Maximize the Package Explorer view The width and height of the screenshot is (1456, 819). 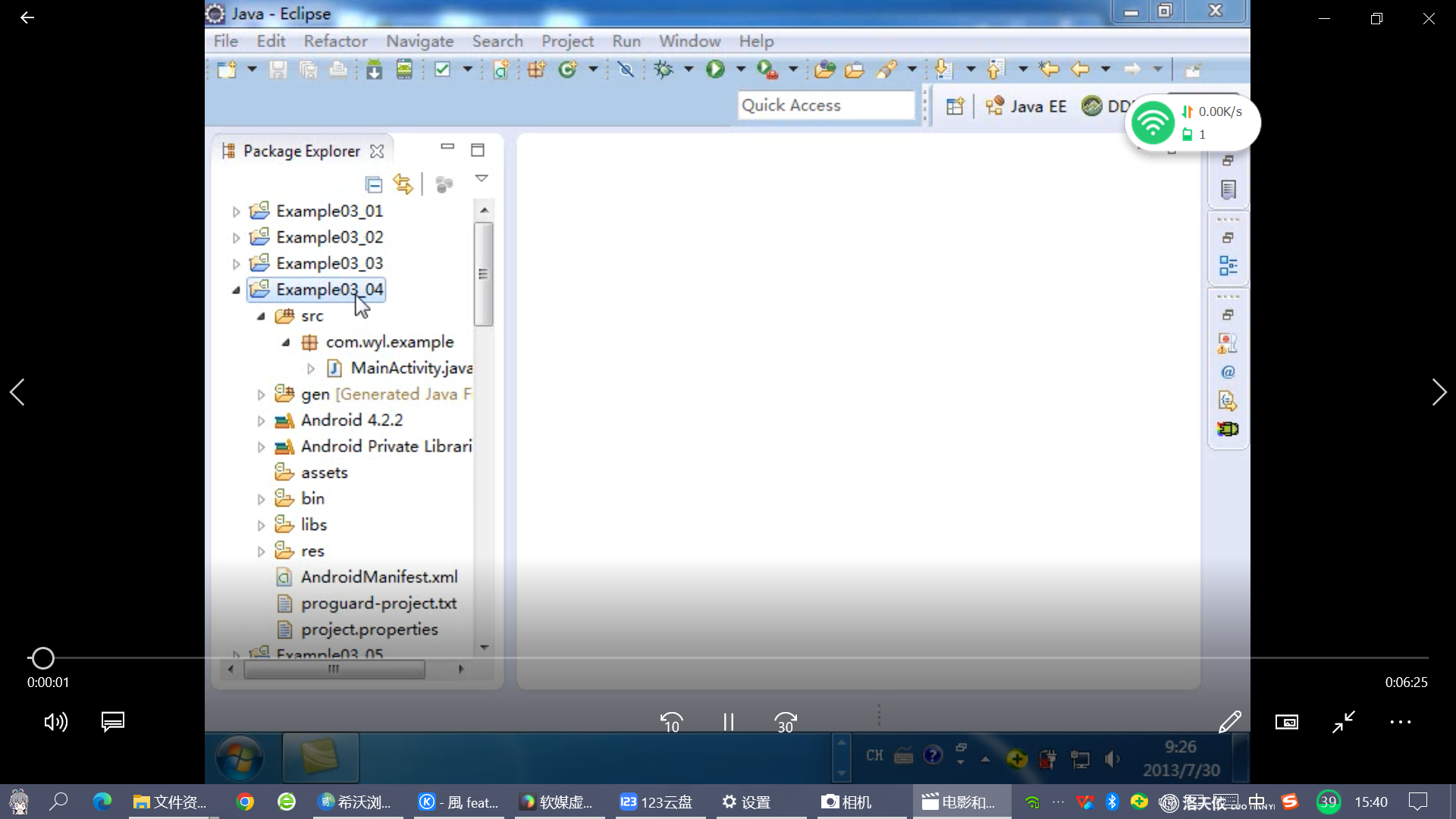click(x=478, y=150)
